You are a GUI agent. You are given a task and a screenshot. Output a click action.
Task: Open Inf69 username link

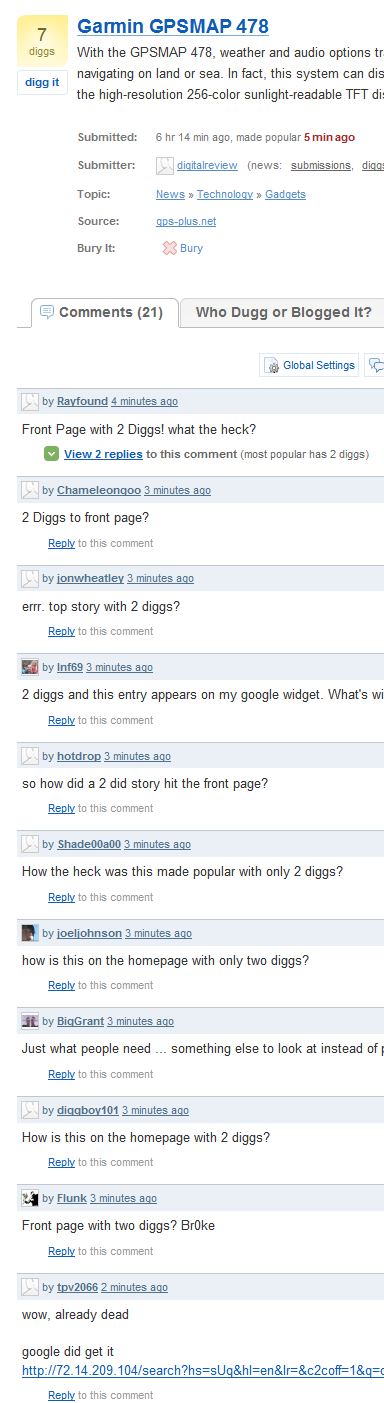[70, 668]
